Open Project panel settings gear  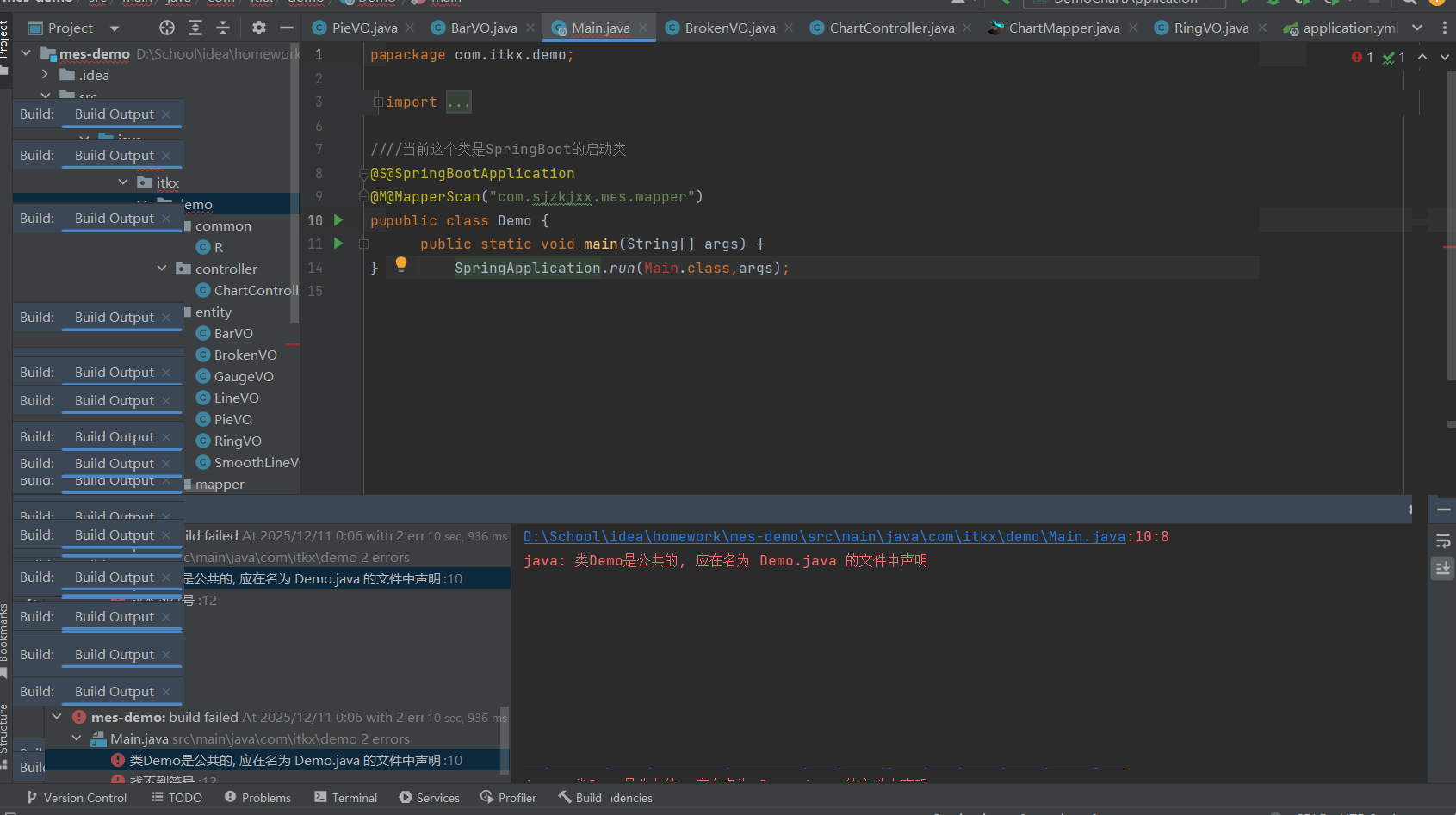(259, 28)
